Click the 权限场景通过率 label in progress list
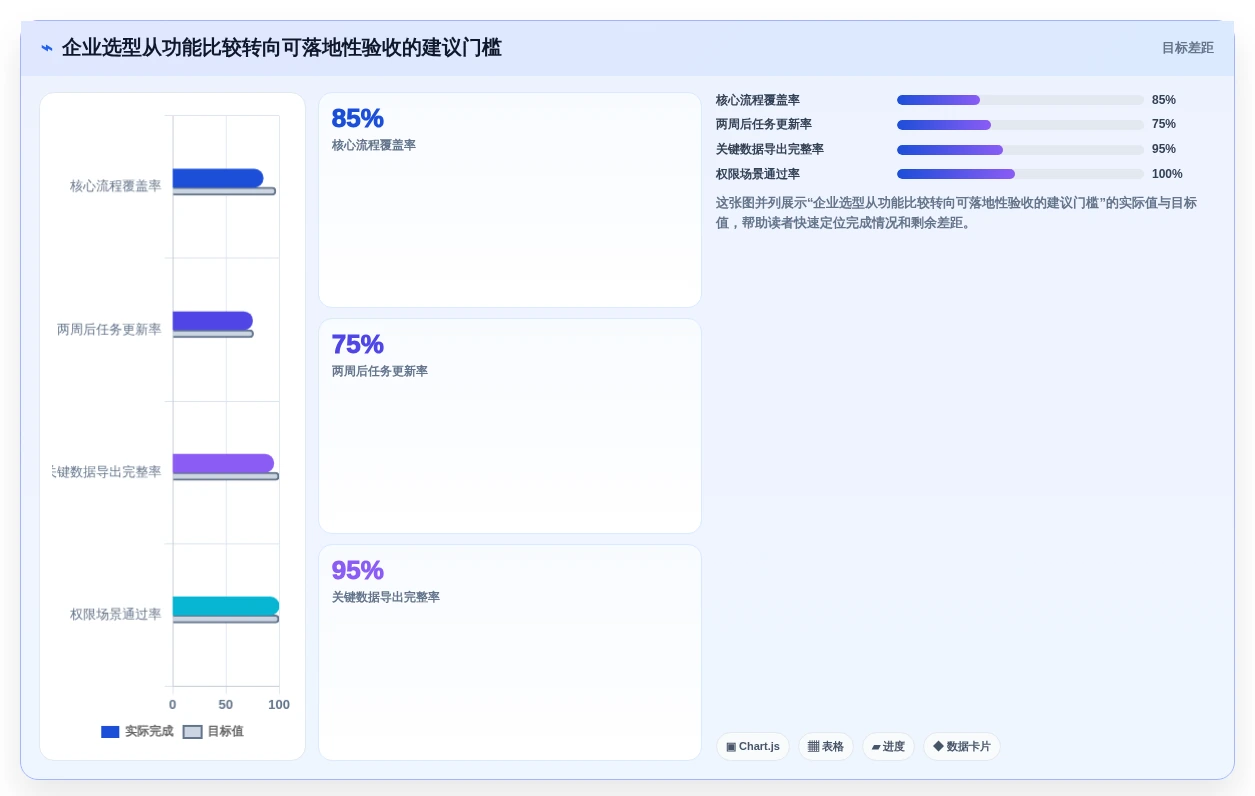This screenshot has width=1255, height=796. click(758, 174)
